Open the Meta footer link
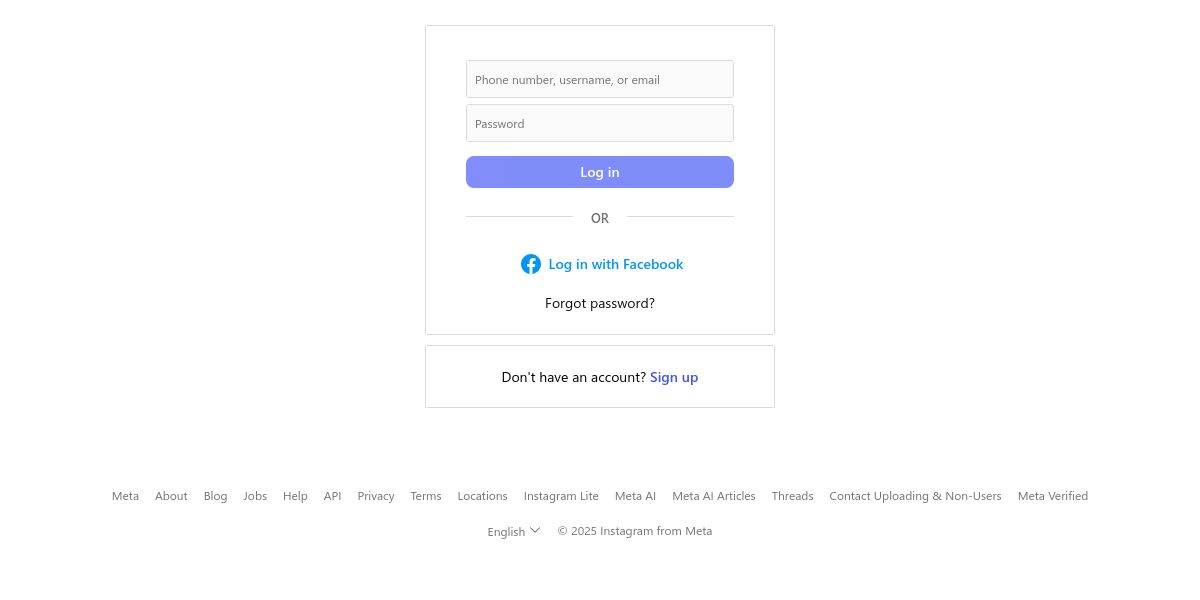This screenshot has height=600, width=1200. (125, 496)
